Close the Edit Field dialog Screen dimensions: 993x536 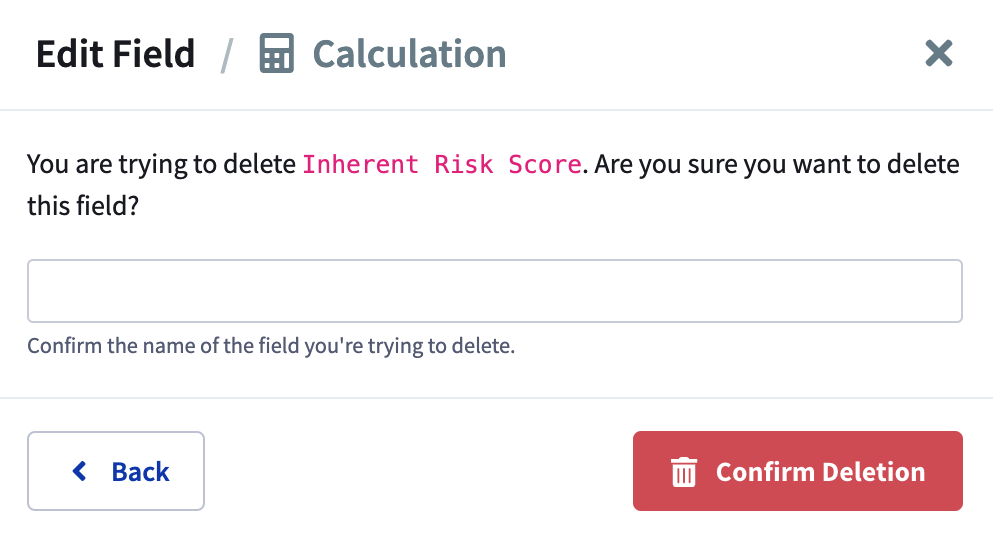(x=939, y=53)
